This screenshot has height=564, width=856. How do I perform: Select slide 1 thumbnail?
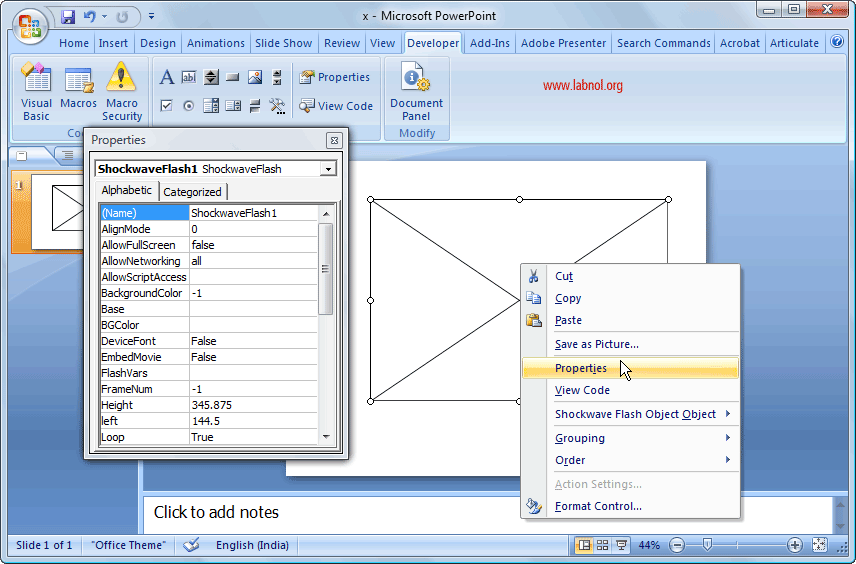pyautogui.click(x=57, y=211)
